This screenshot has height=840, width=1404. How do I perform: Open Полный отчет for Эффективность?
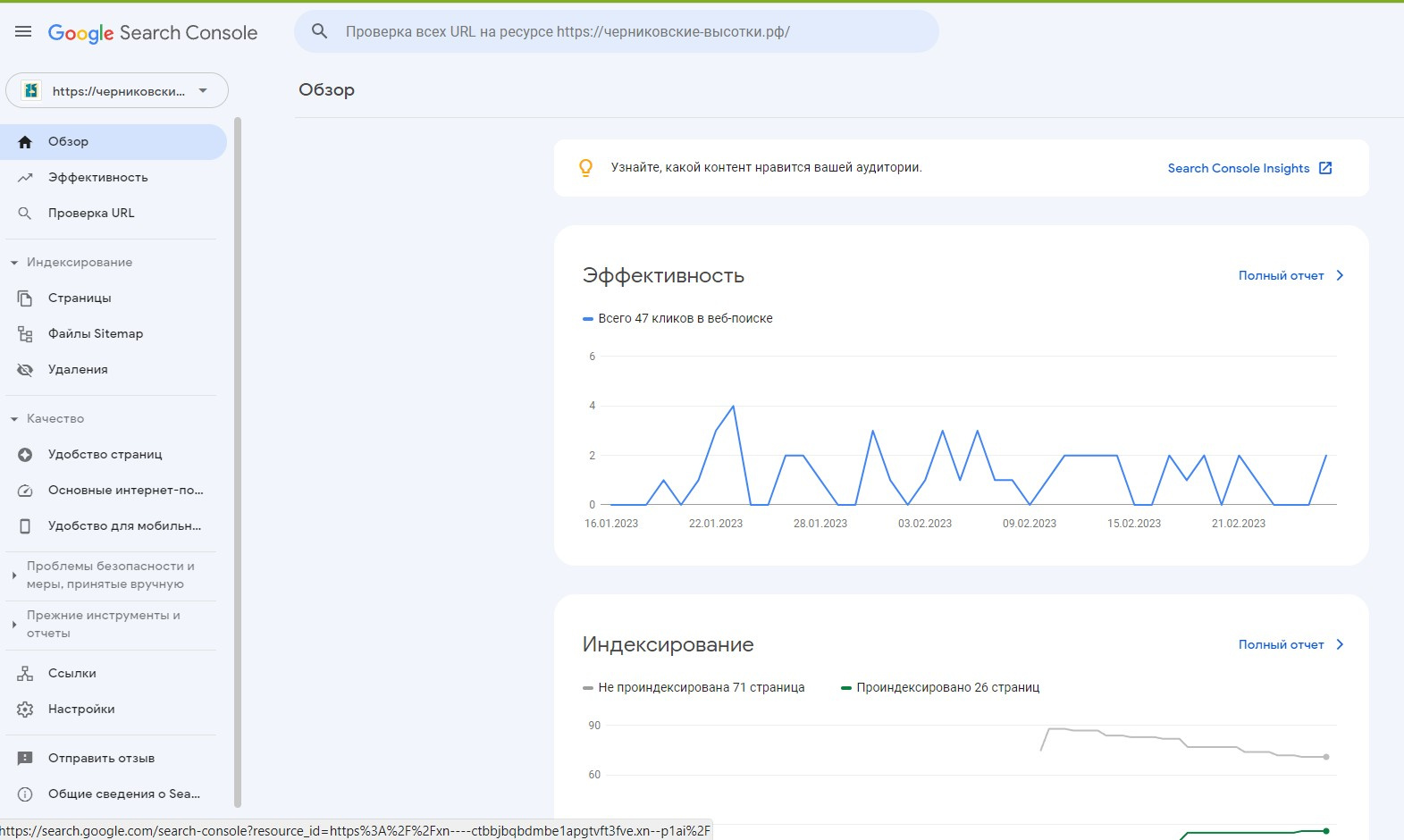[1291, 276]
